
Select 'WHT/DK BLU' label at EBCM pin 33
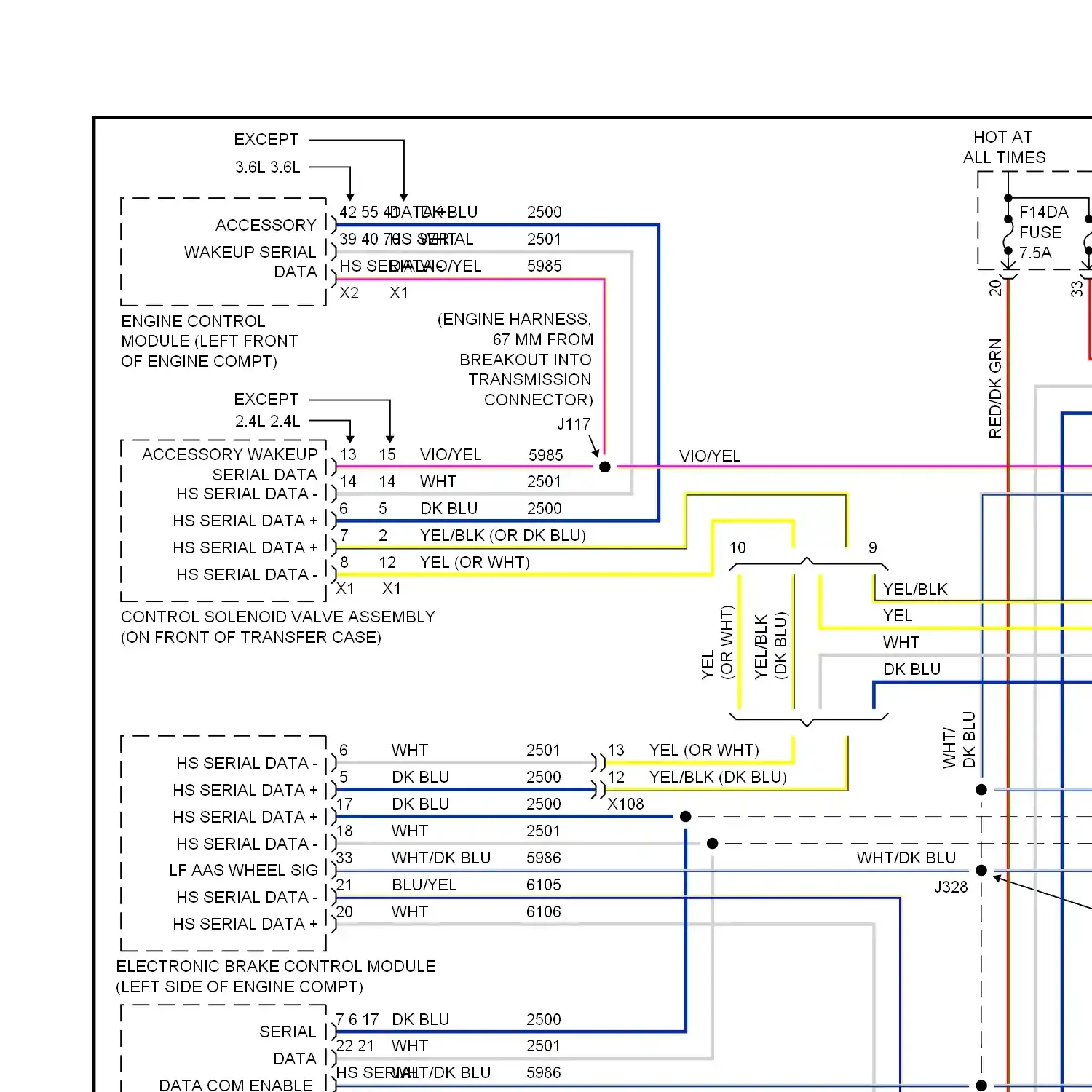[441, 858]
